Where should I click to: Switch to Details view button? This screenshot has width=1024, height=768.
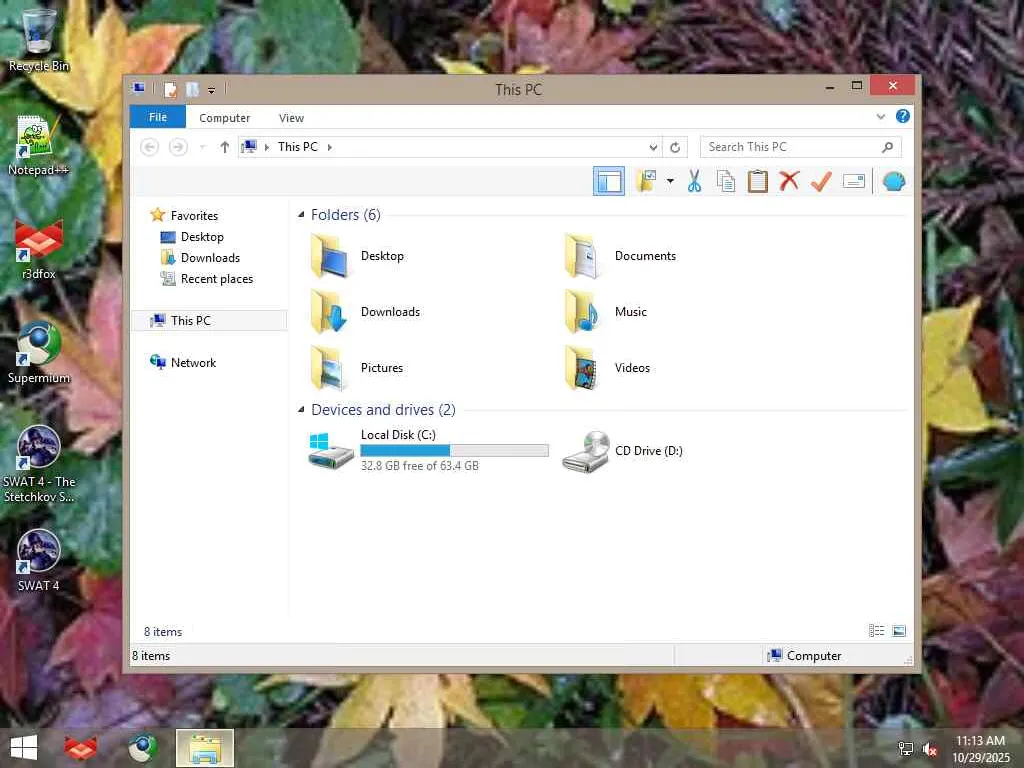pyautogui.click(x=876, y=631)
